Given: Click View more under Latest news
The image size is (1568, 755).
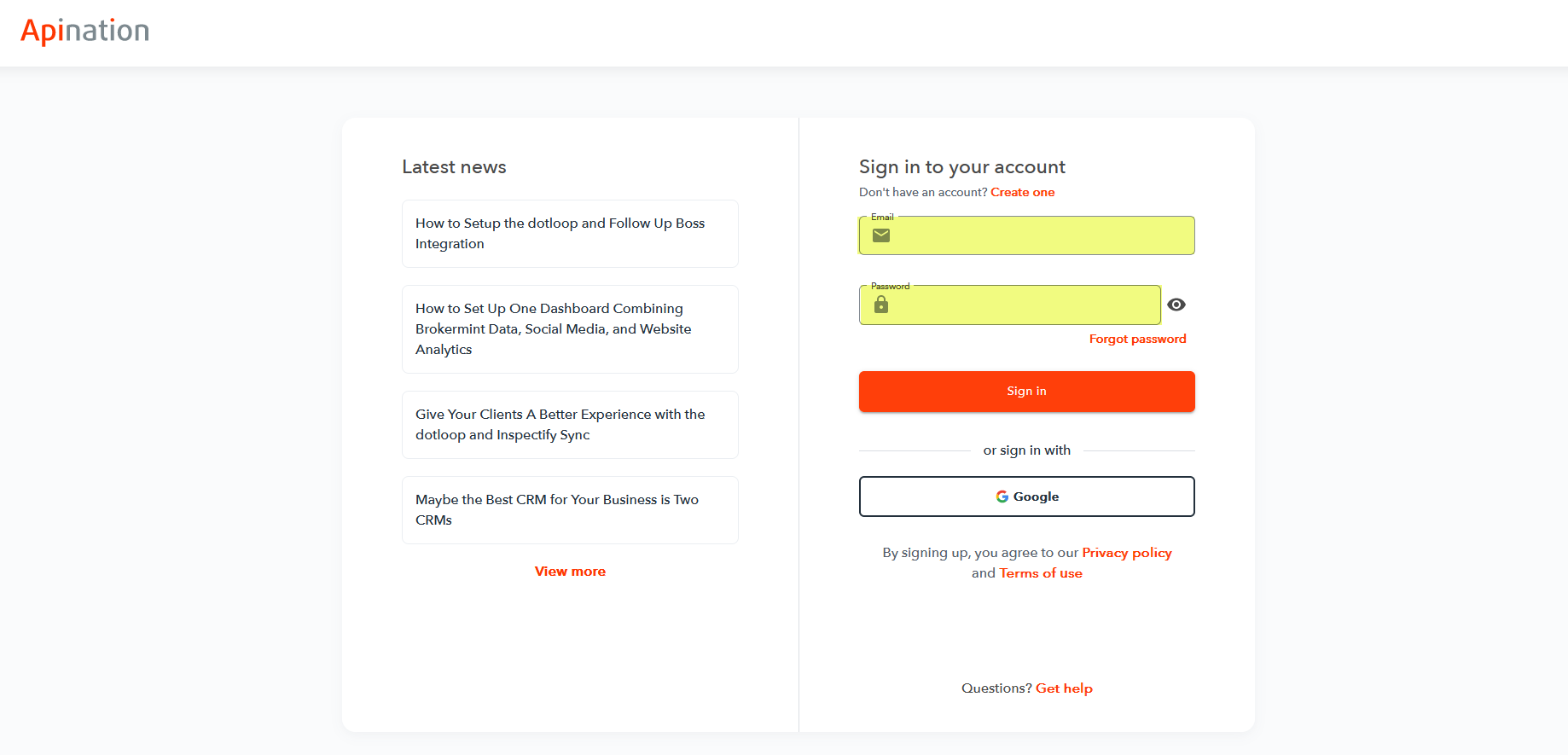Looking at the screenshot, I should coord(570,572).
